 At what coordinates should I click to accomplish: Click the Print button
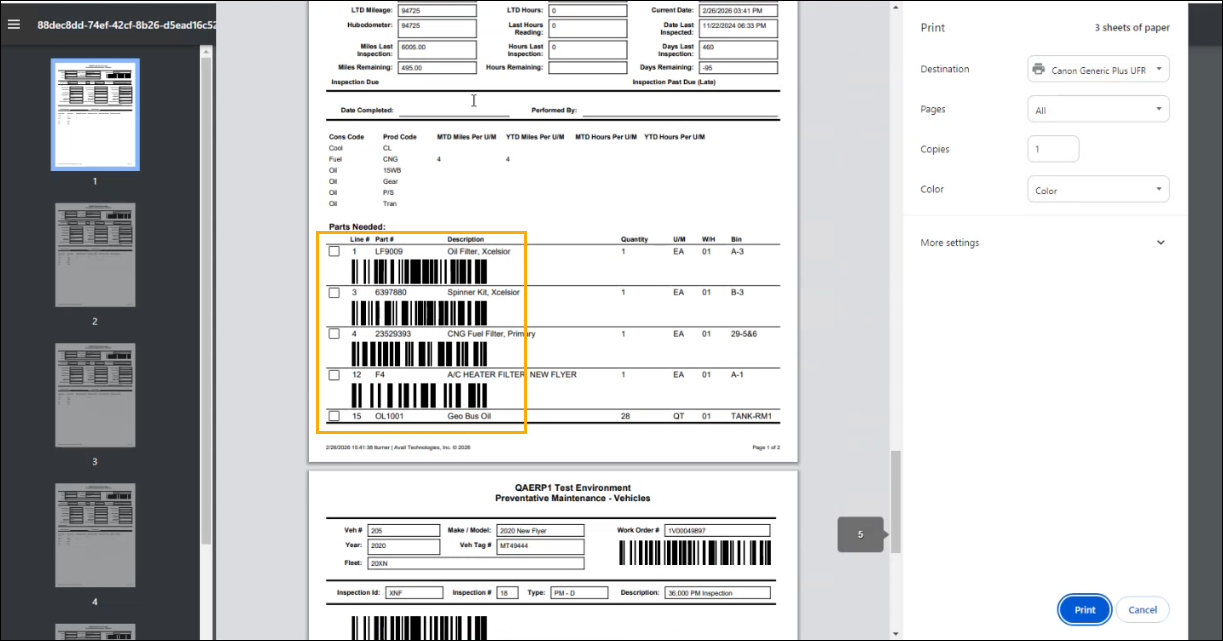[1084, 610]
